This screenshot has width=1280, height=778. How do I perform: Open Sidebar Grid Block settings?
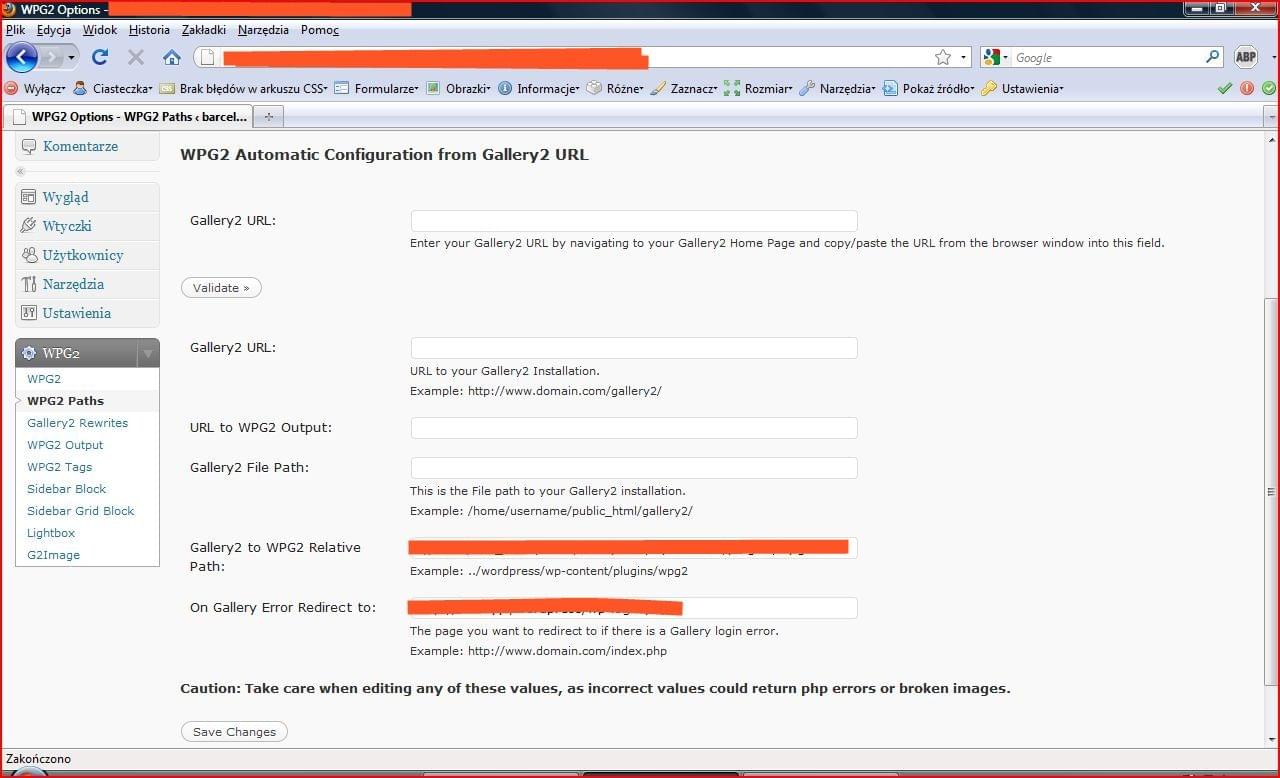point(80,511)
